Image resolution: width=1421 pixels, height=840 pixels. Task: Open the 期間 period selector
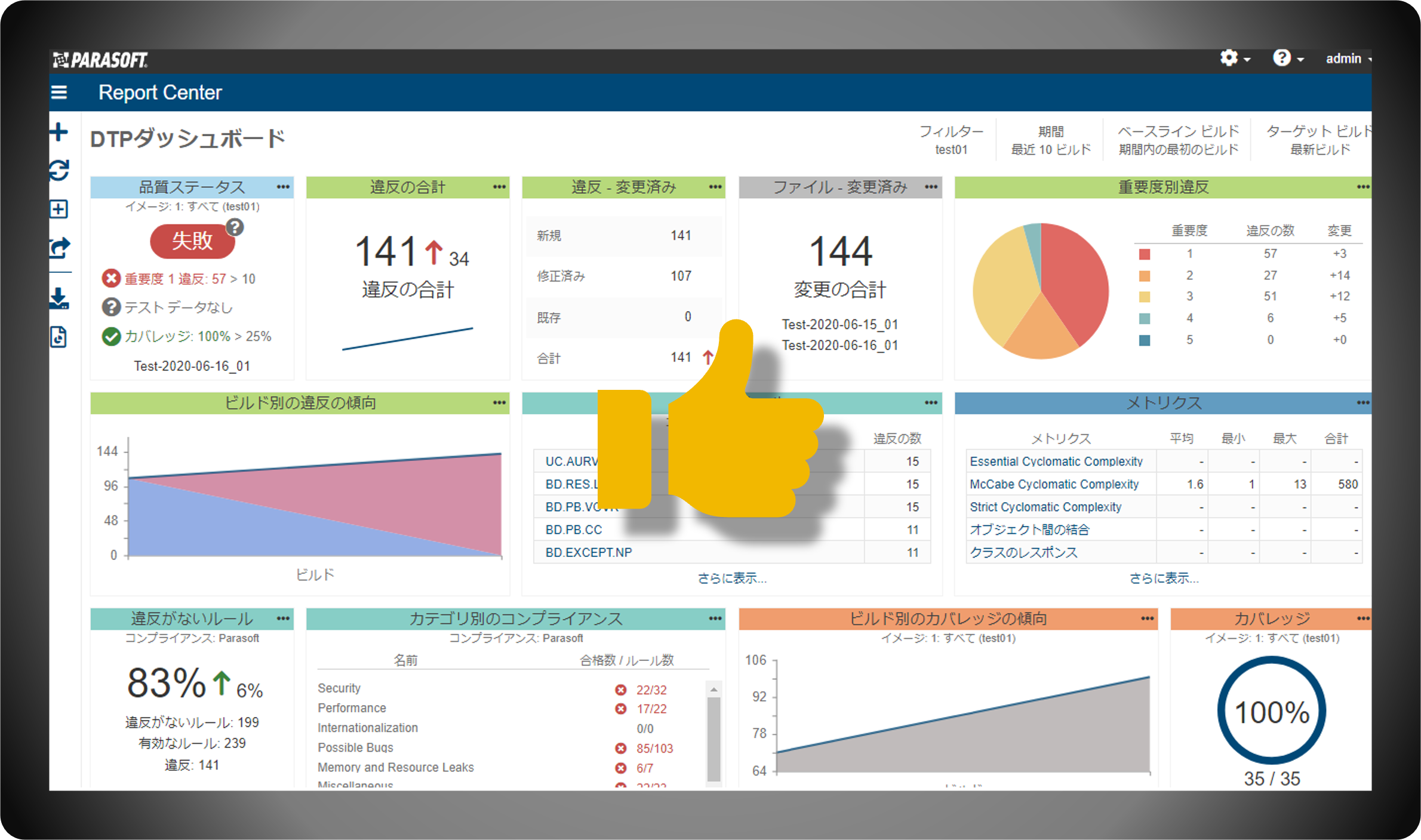coord(1050,140)
